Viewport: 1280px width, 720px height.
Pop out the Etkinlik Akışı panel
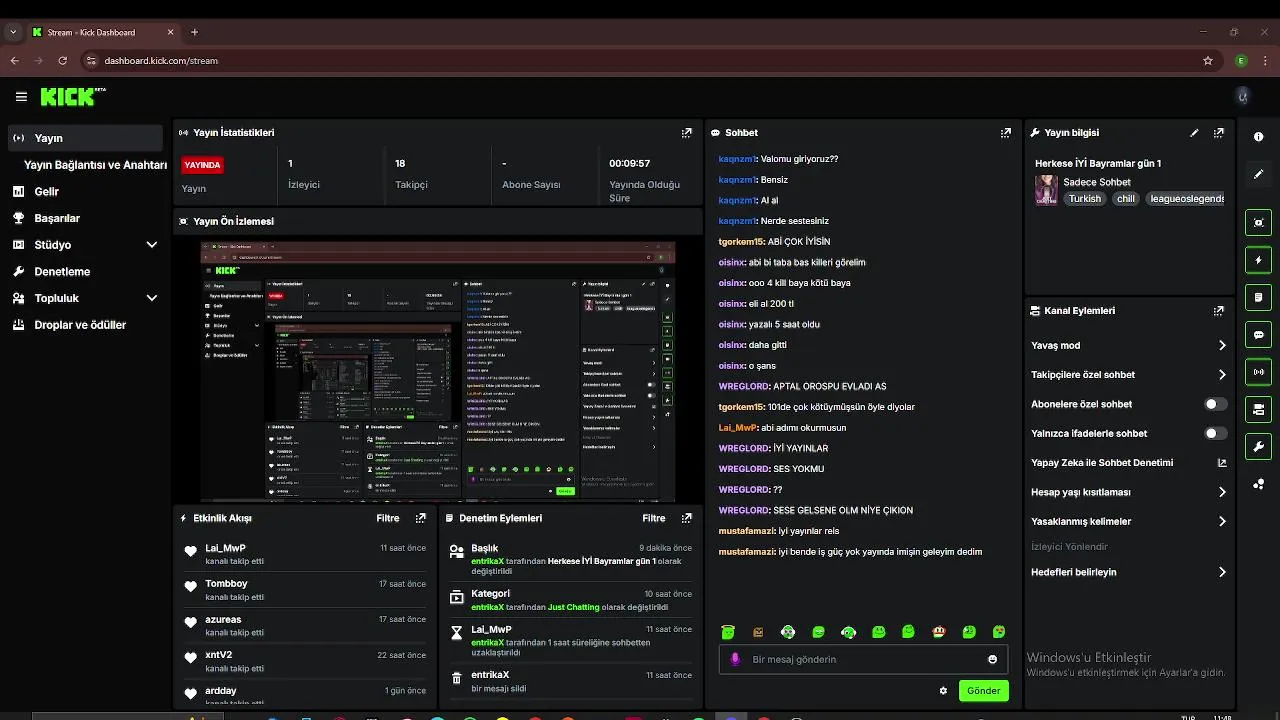[x=420, y=518]
